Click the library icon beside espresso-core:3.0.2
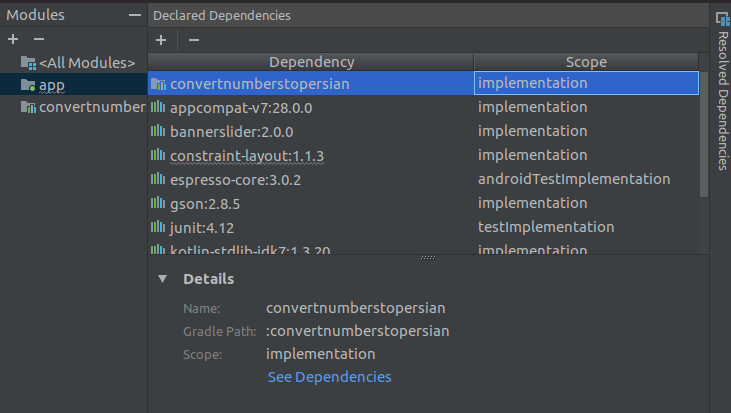731x413 pixels. (158, 179)
